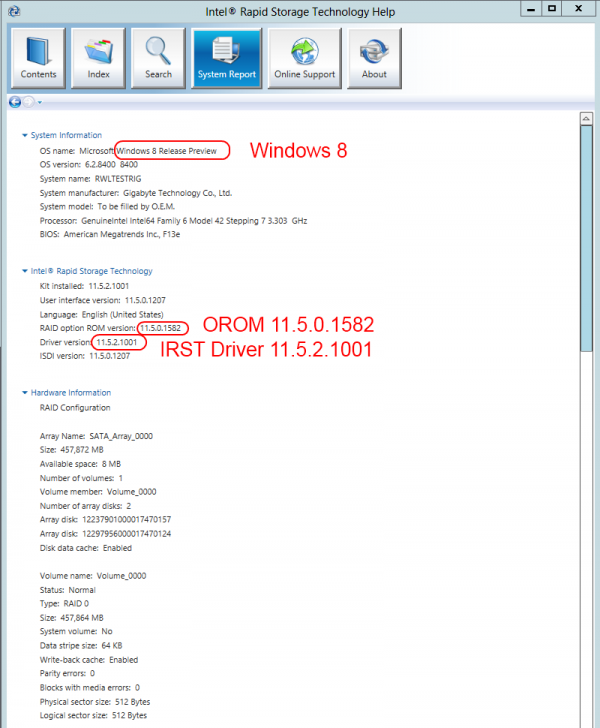Click the Processor GenuineIntel line
Image resolution: width=600 pixels, height=728 pixels.
pos(173,221)
